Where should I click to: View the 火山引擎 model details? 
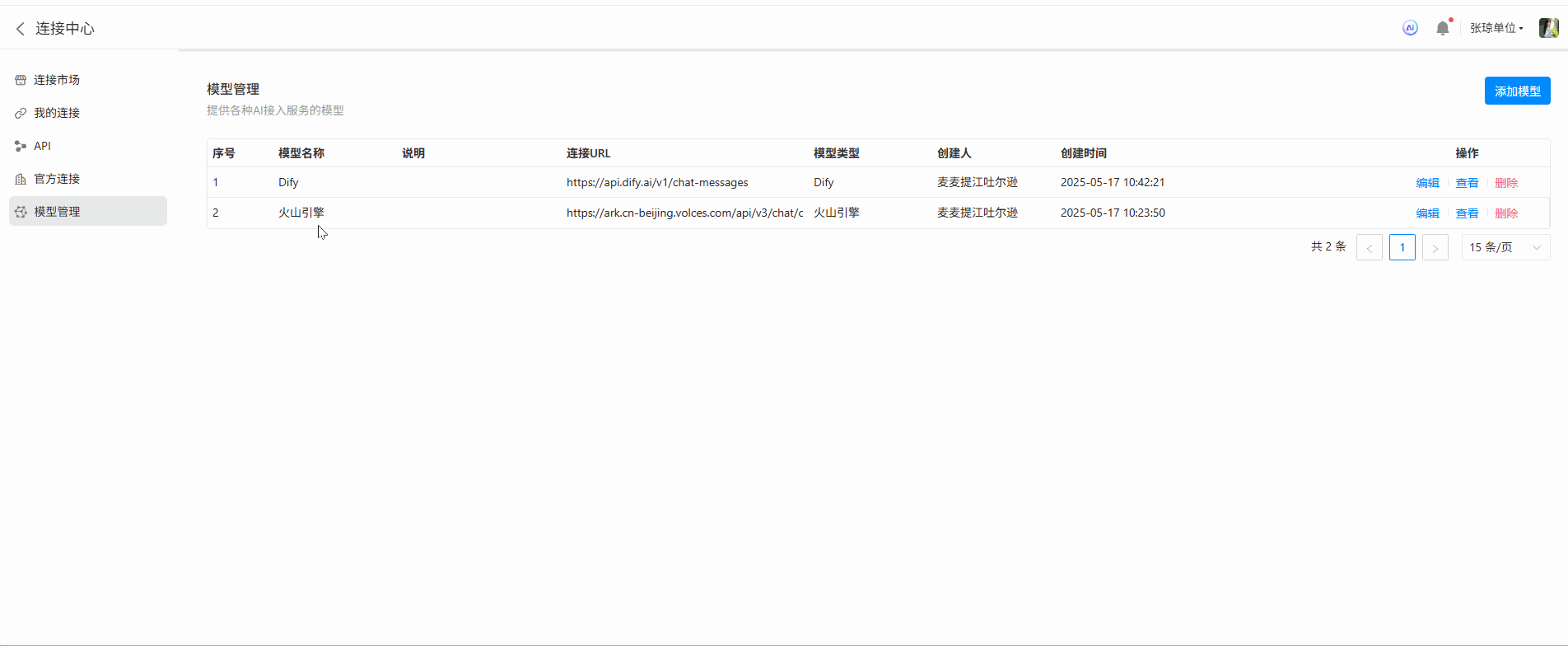click(x=1467, y=213)
